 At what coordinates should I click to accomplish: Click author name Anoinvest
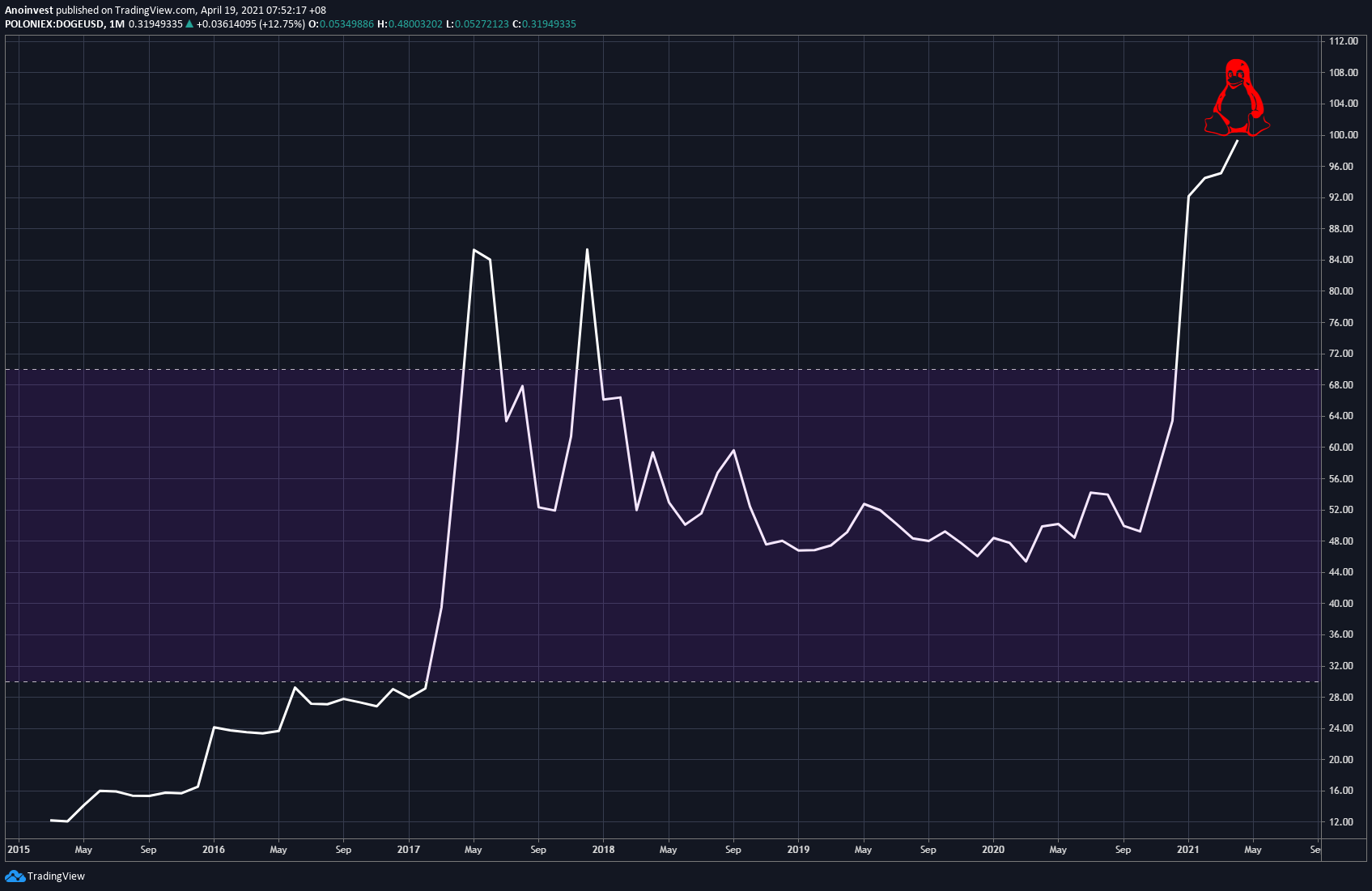click(x=29, y=11)
